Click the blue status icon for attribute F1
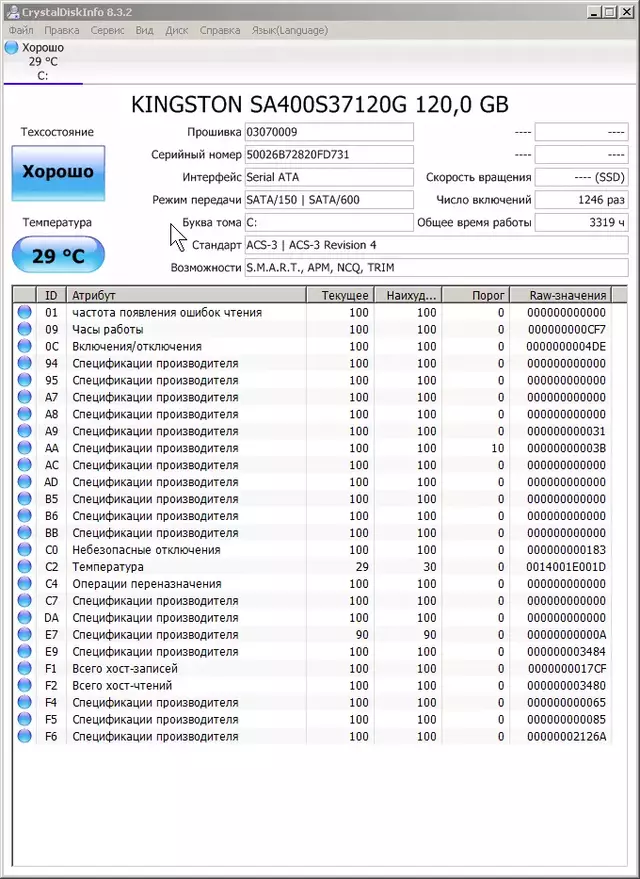640x879 pixels. pos(24,668)
